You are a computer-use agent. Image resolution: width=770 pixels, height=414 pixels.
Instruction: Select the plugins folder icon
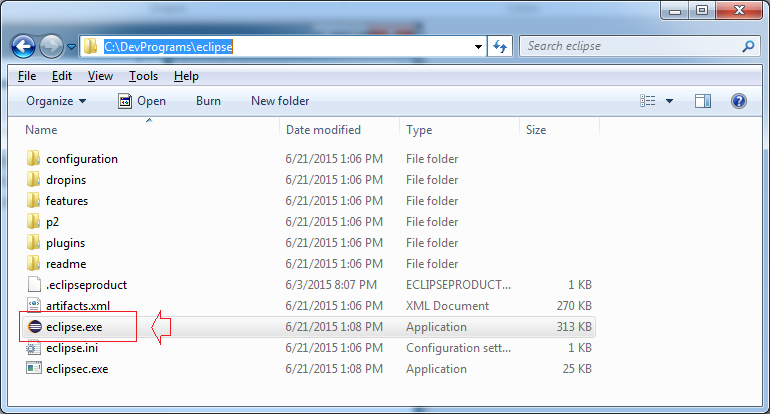click(x=33, y=243)
